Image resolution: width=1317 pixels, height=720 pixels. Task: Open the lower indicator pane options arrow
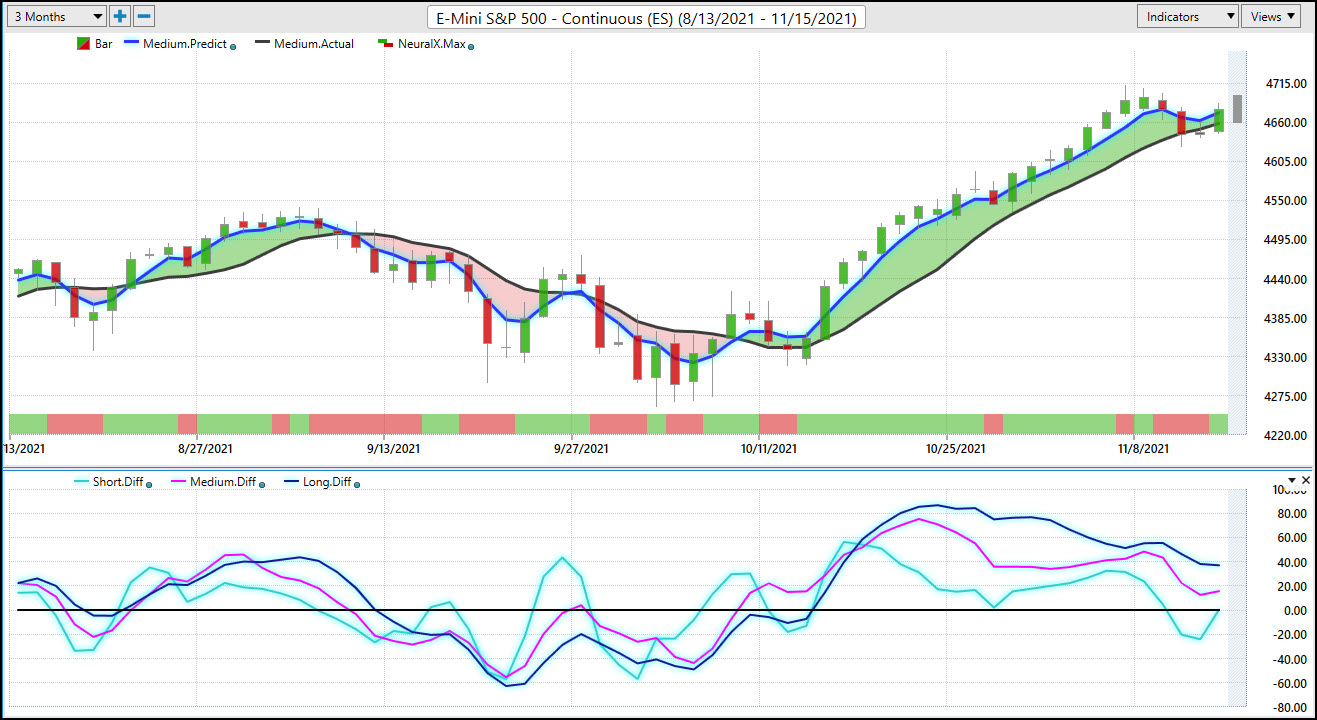tap(1291, 481)
